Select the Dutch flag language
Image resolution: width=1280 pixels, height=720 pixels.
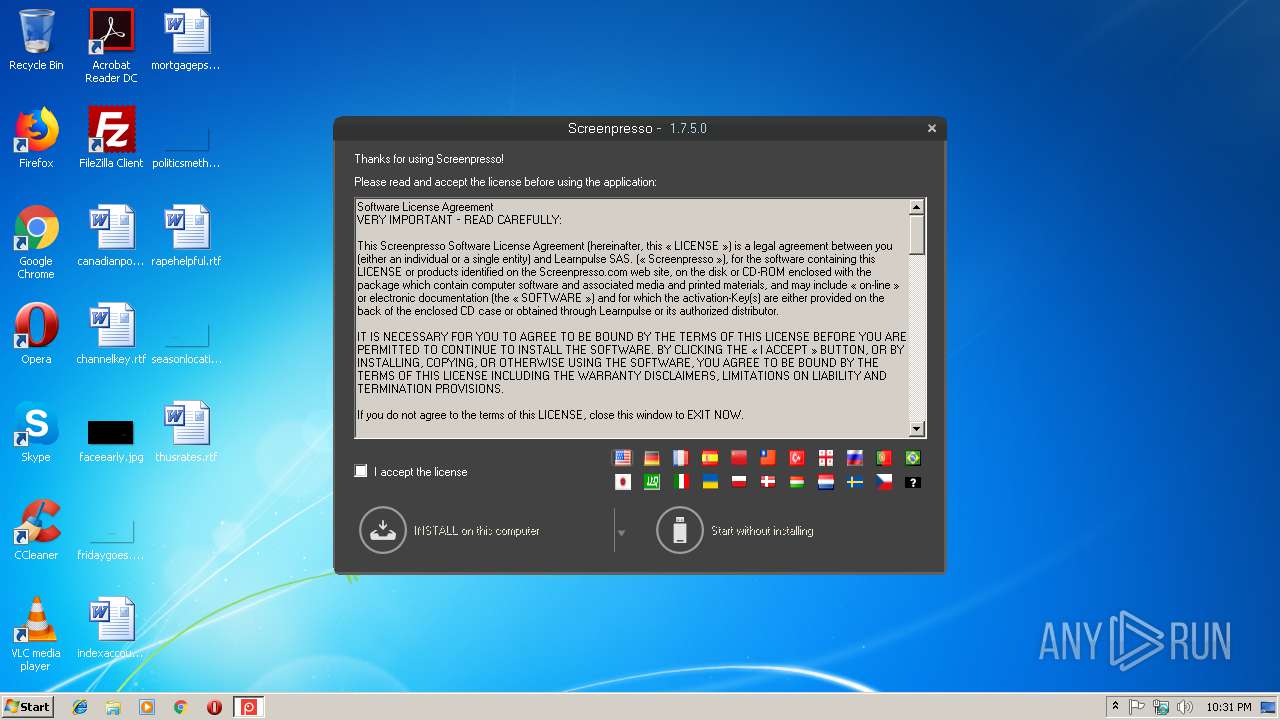click(826, 482)
